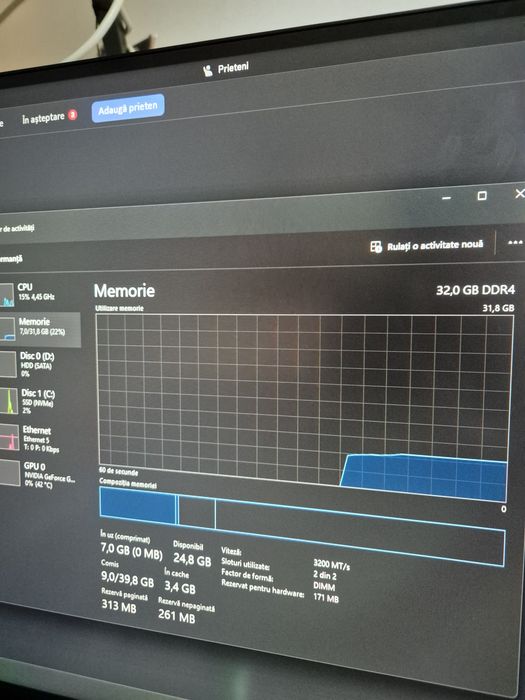The width and height of the screenshot is (525, 700).
Task: Click the CPU mini graph thumbnail
Action: point(7,295)
